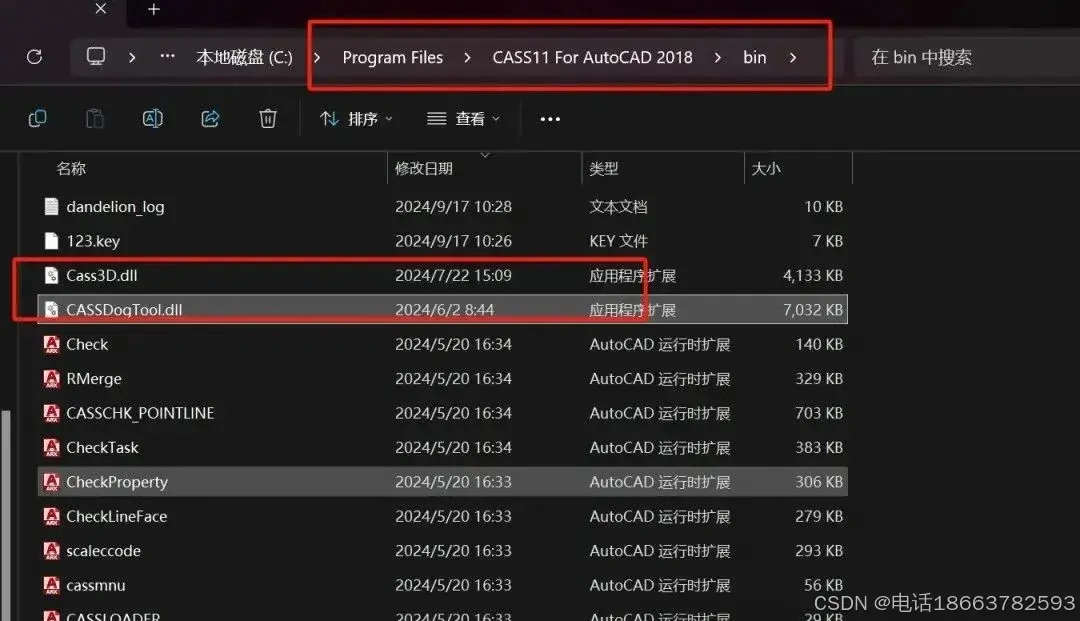Click the CheckProperty ARX file icon

tap(52, 481)
